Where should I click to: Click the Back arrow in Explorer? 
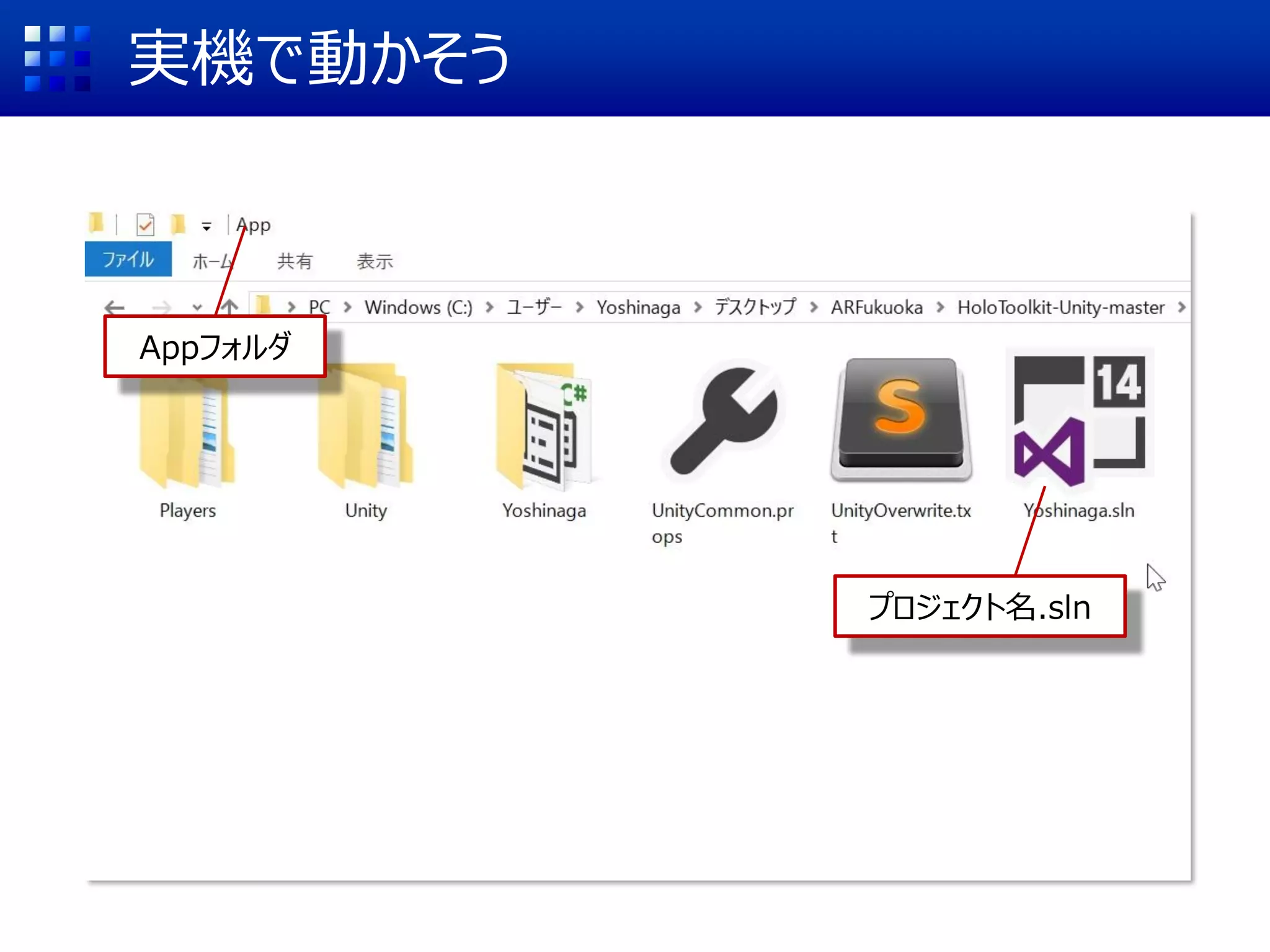[115, 307]
